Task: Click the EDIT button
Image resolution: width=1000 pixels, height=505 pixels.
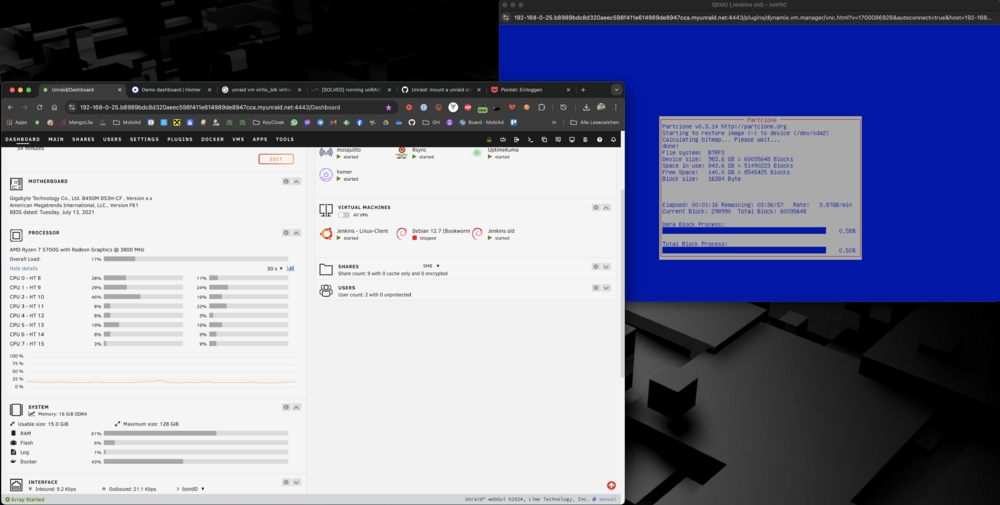Action: point(276,159)
